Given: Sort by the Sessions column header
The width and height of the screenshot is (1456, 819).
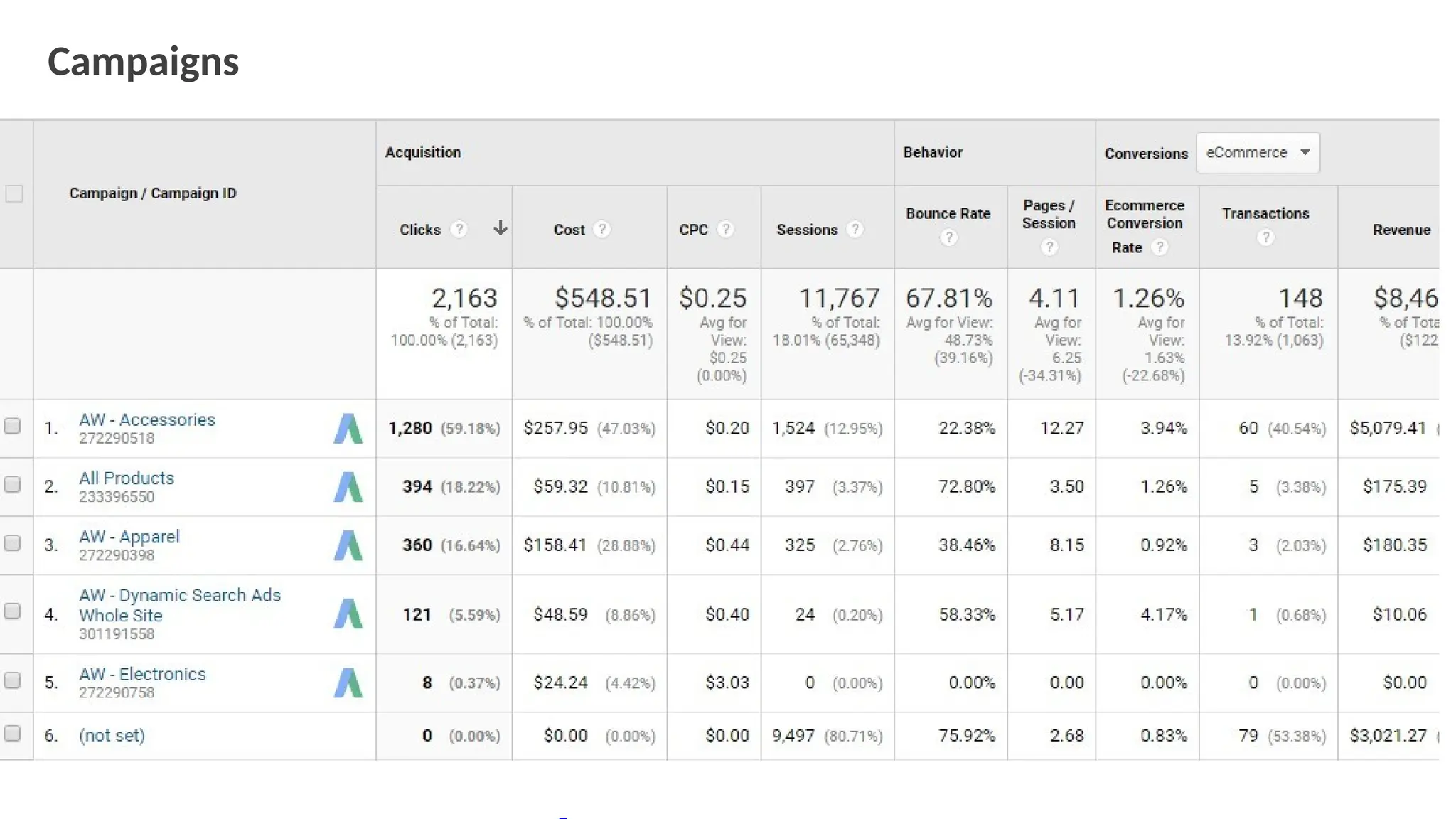Looking at the screenshot, I should (807, 230).
